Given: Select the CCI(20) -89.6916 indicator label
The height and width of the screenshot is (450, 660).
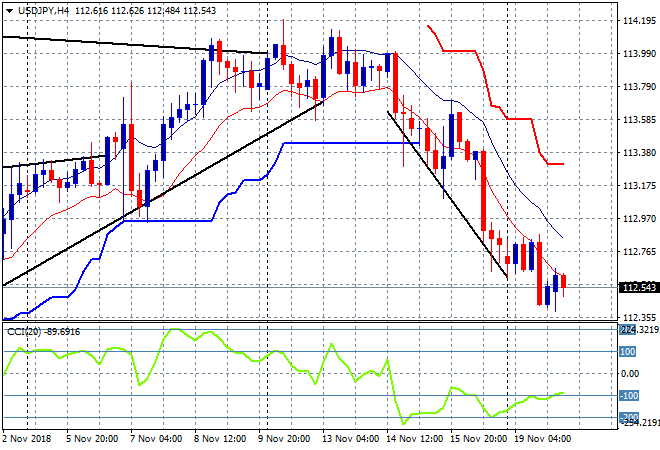Looking at the screenshot, I should point(43,332).
